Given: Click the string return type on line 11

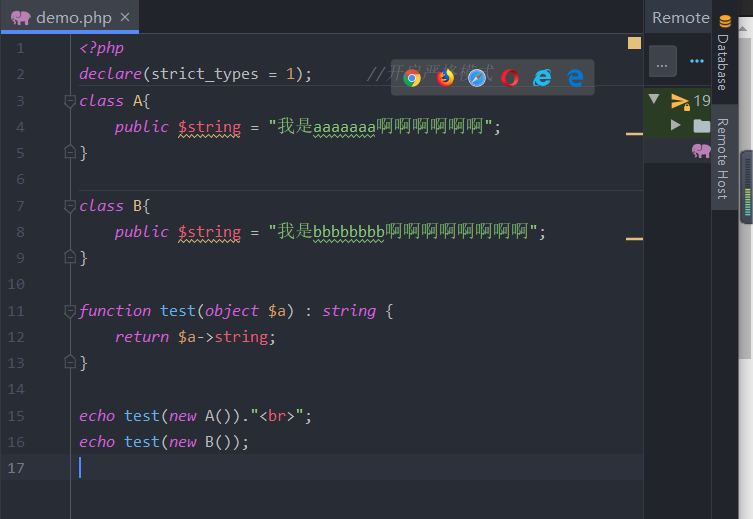Looking at the screenshot, I should [x=349, y=311].
